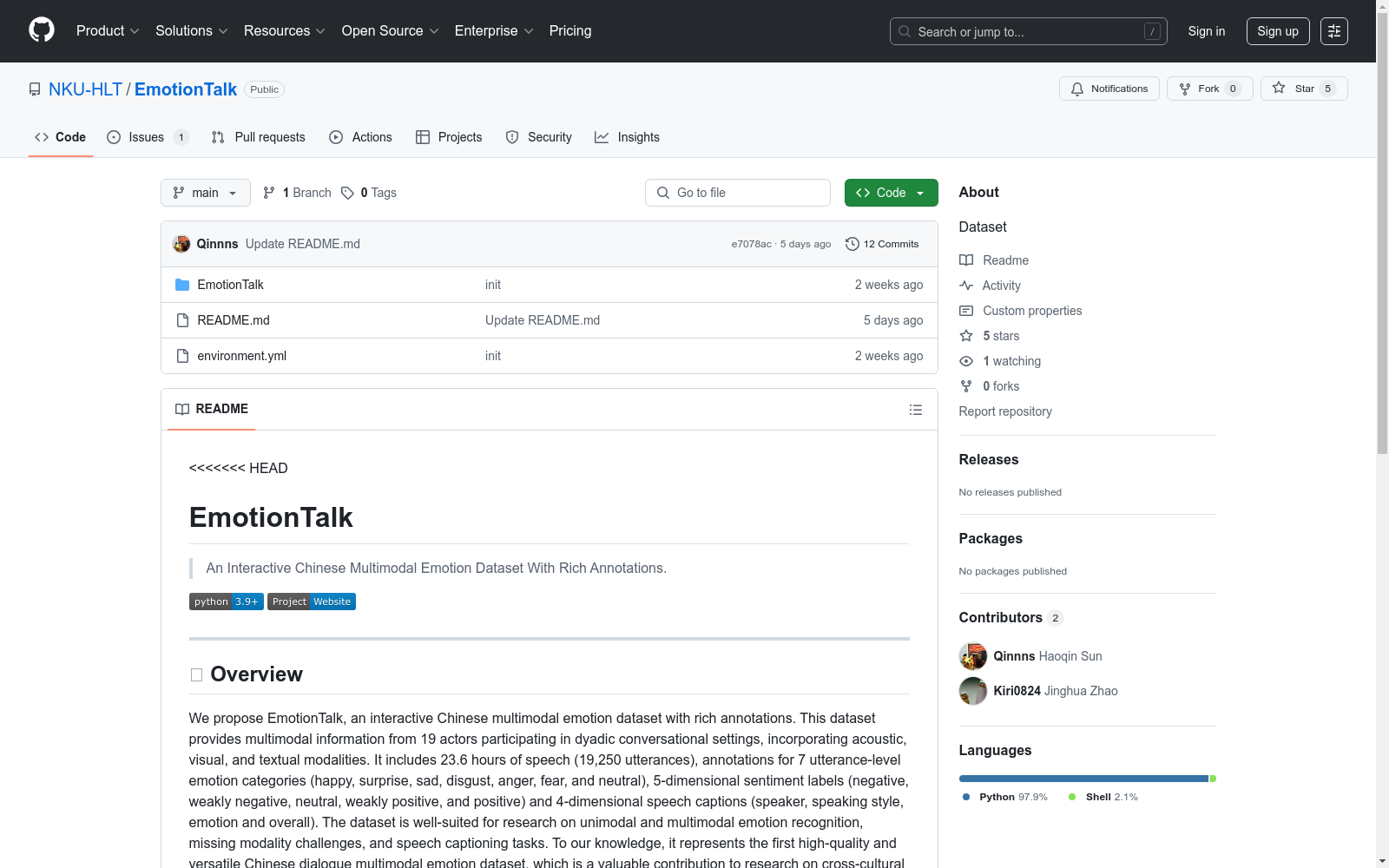The image size is (1389, 868).
Task: Open the EmotionTalk folder
Action: 230,285
